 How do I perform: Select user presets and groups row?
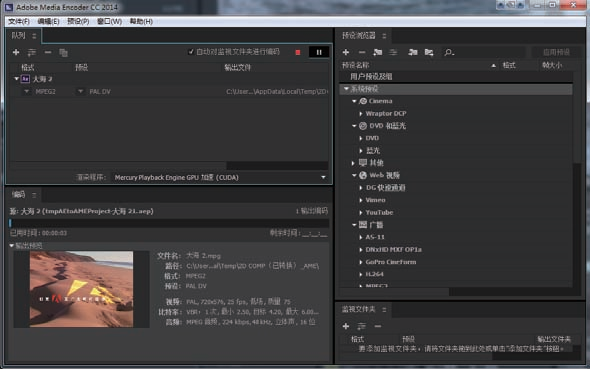[455, 76]
